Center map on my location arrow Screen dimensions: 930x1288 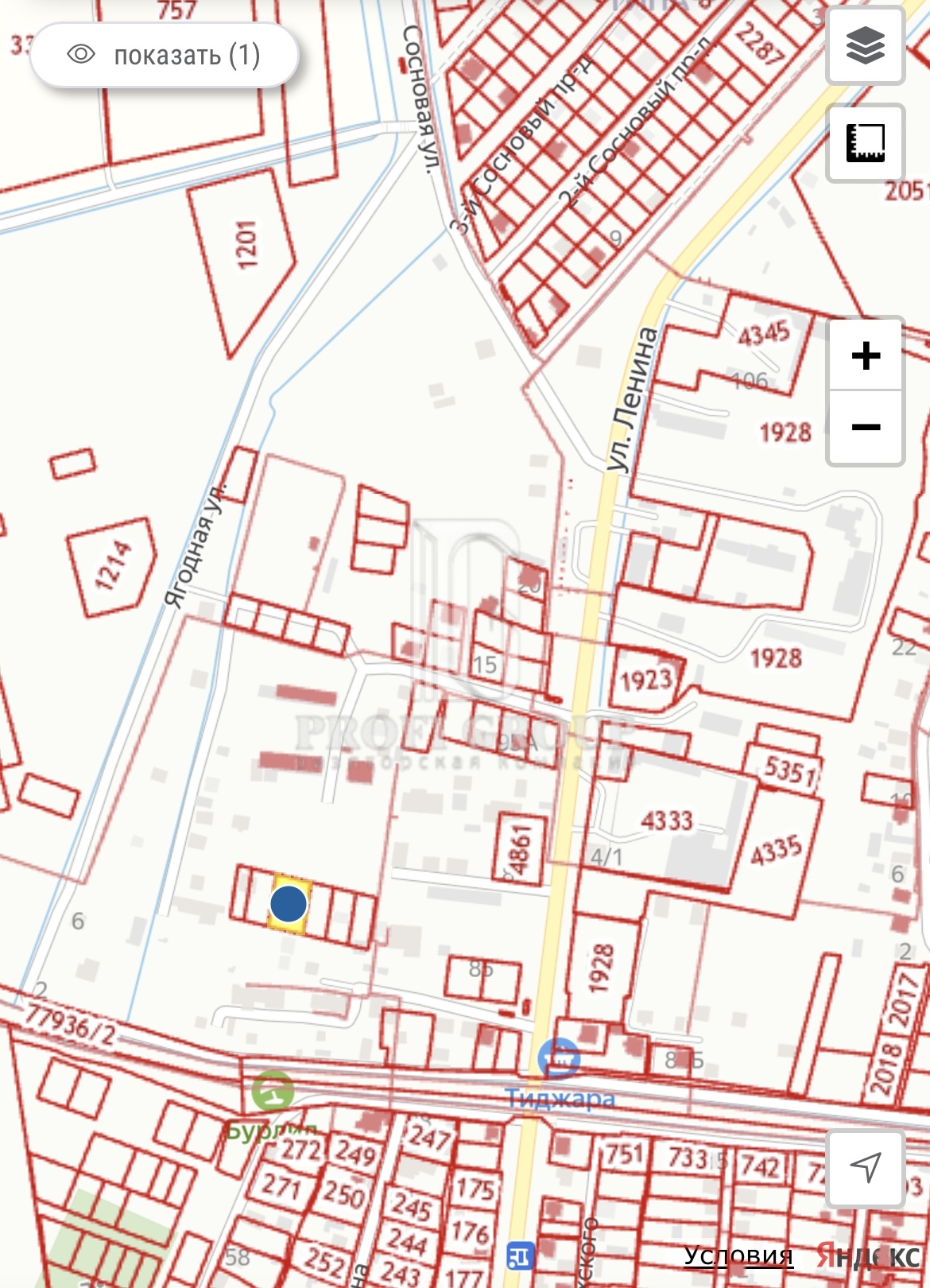pos(866,1168)
